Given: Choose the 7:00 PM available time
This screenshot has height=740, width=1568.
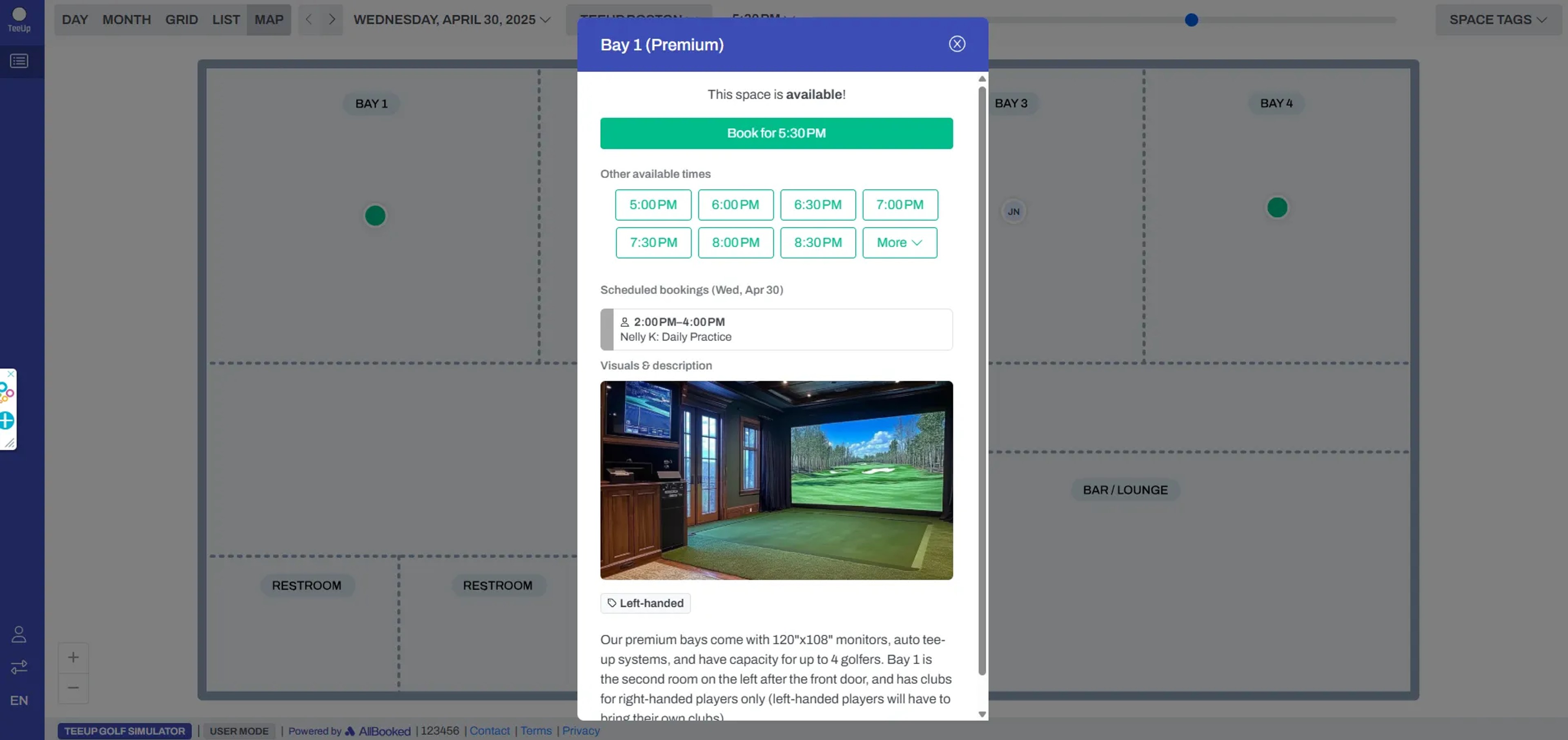Looking at the screenshot, I should pos(900,205).
